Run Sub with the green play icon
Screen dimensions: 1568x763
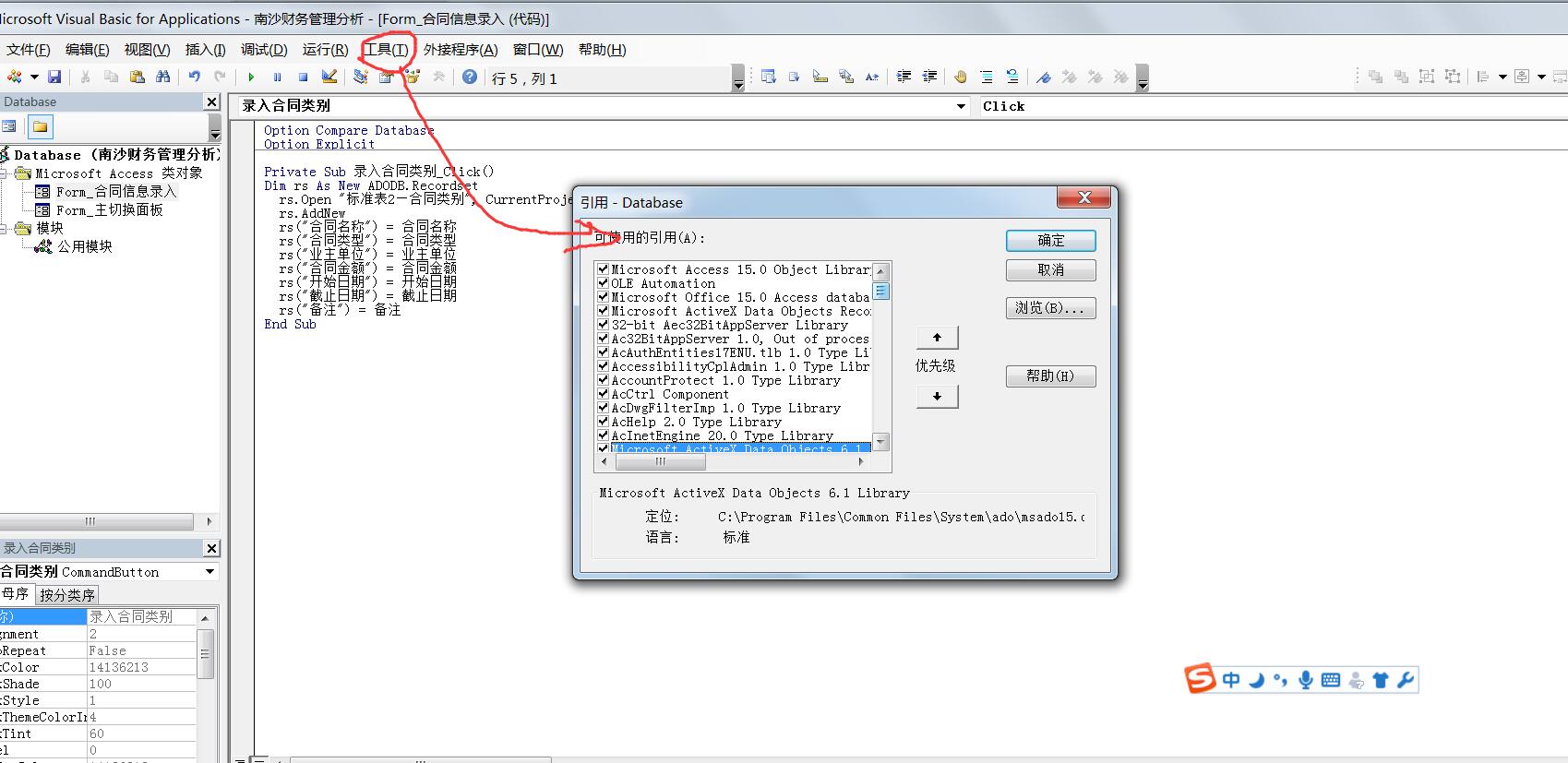(x=251, y=77)
